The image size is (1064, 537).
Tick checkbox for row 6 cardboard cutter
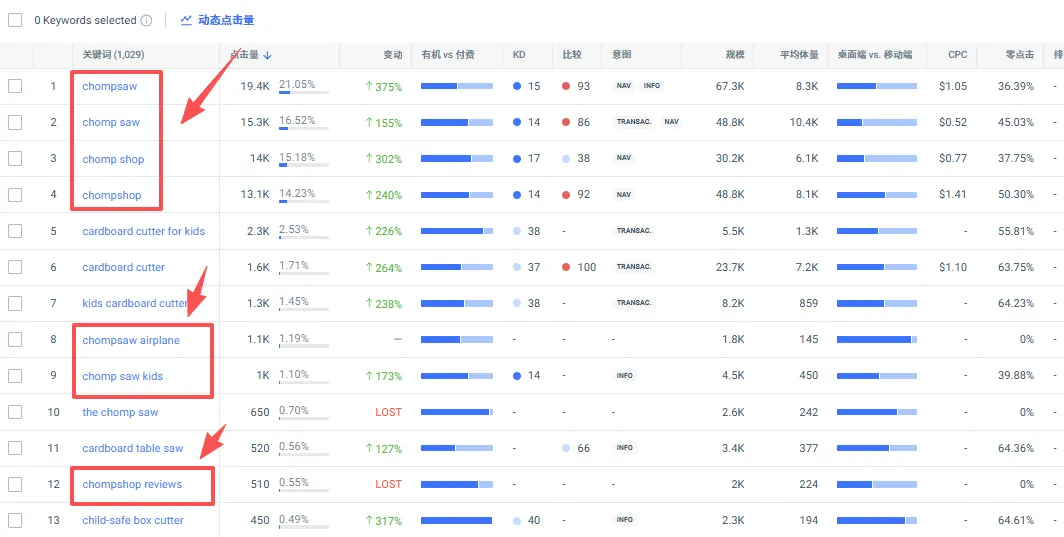(x=15, y=267)
